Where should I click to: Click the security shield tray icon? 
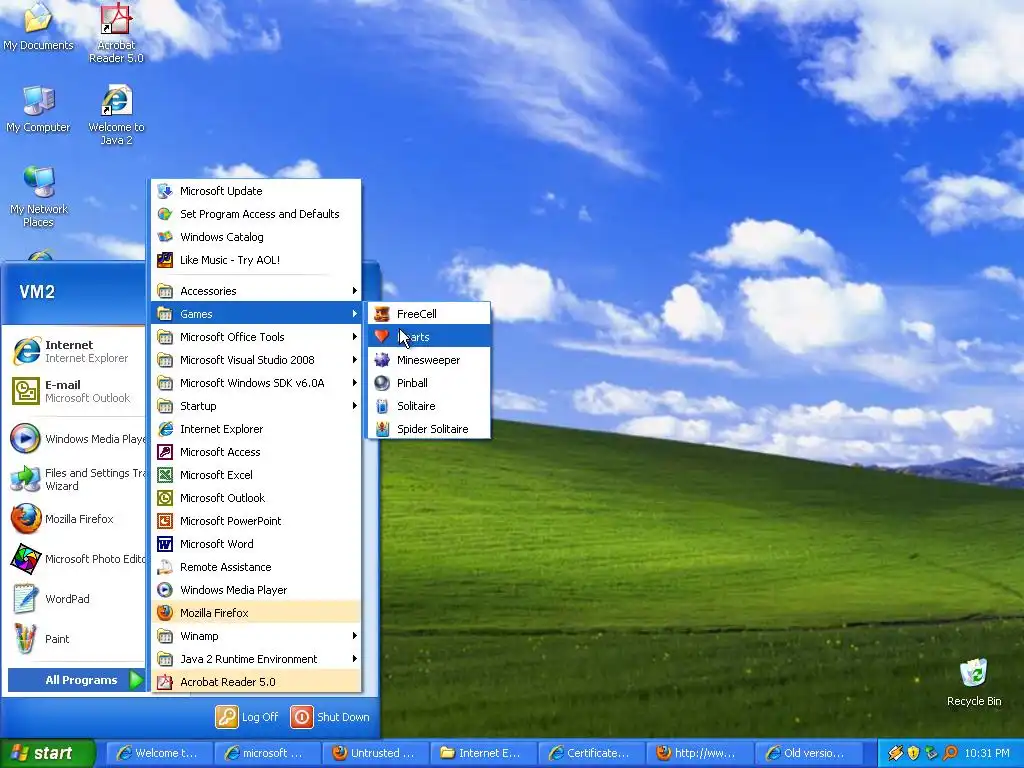[913, 754]
